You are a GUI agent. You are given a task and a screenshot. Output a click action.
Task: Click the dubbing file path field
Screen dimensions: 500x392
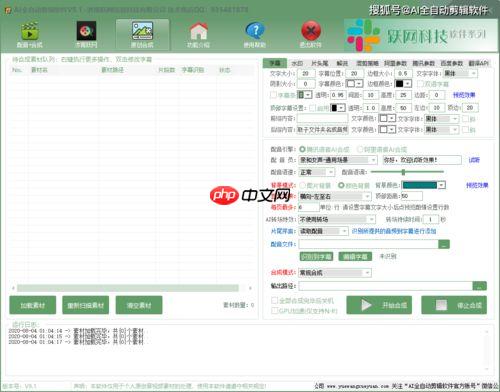pyautogui.click(x=368, y=244)
